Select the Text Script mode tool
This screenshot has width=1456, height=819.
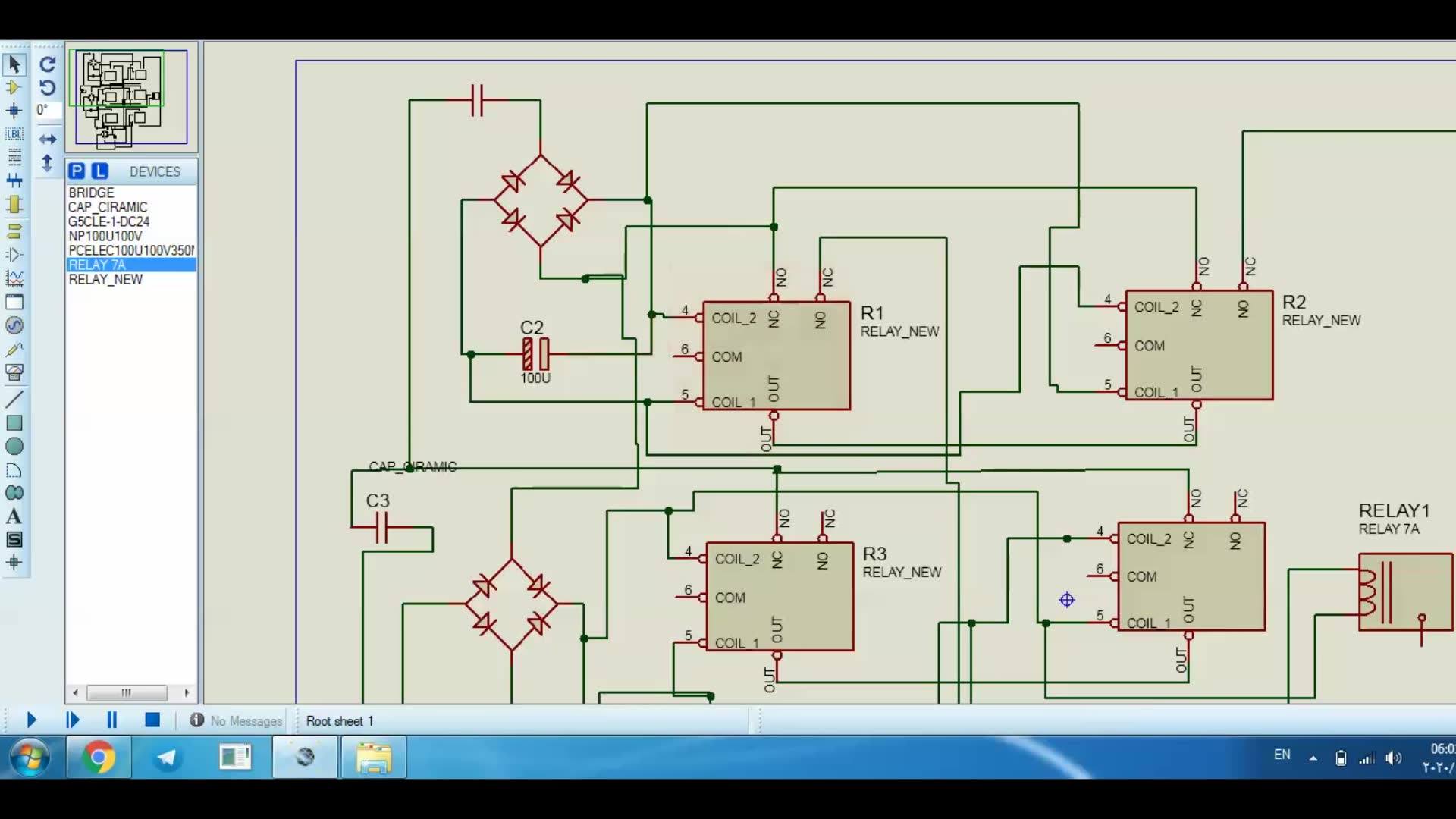[x=14, y=158]
